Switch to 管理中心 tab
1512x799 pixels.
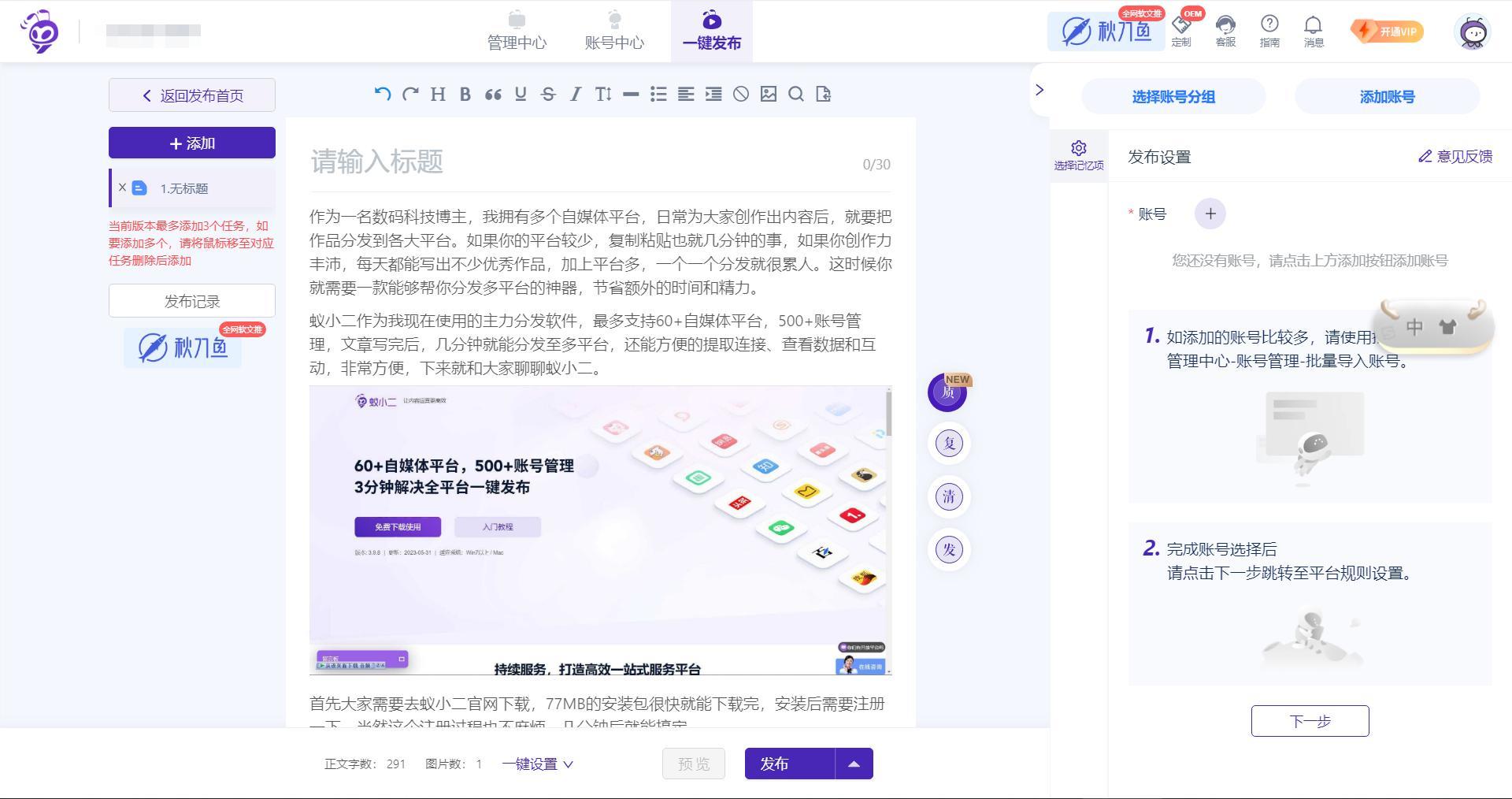click(x=517, y=32)
